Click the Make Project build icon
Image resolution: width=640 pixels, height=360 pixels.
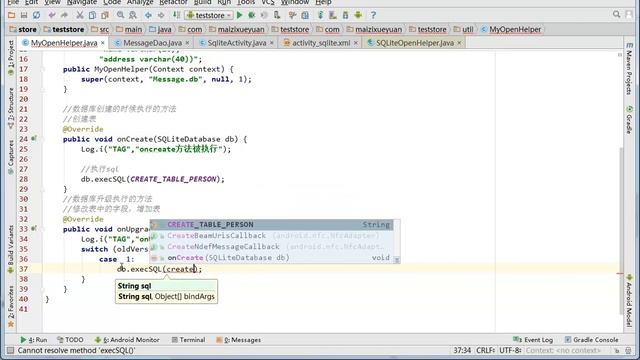tap(176, 16)
